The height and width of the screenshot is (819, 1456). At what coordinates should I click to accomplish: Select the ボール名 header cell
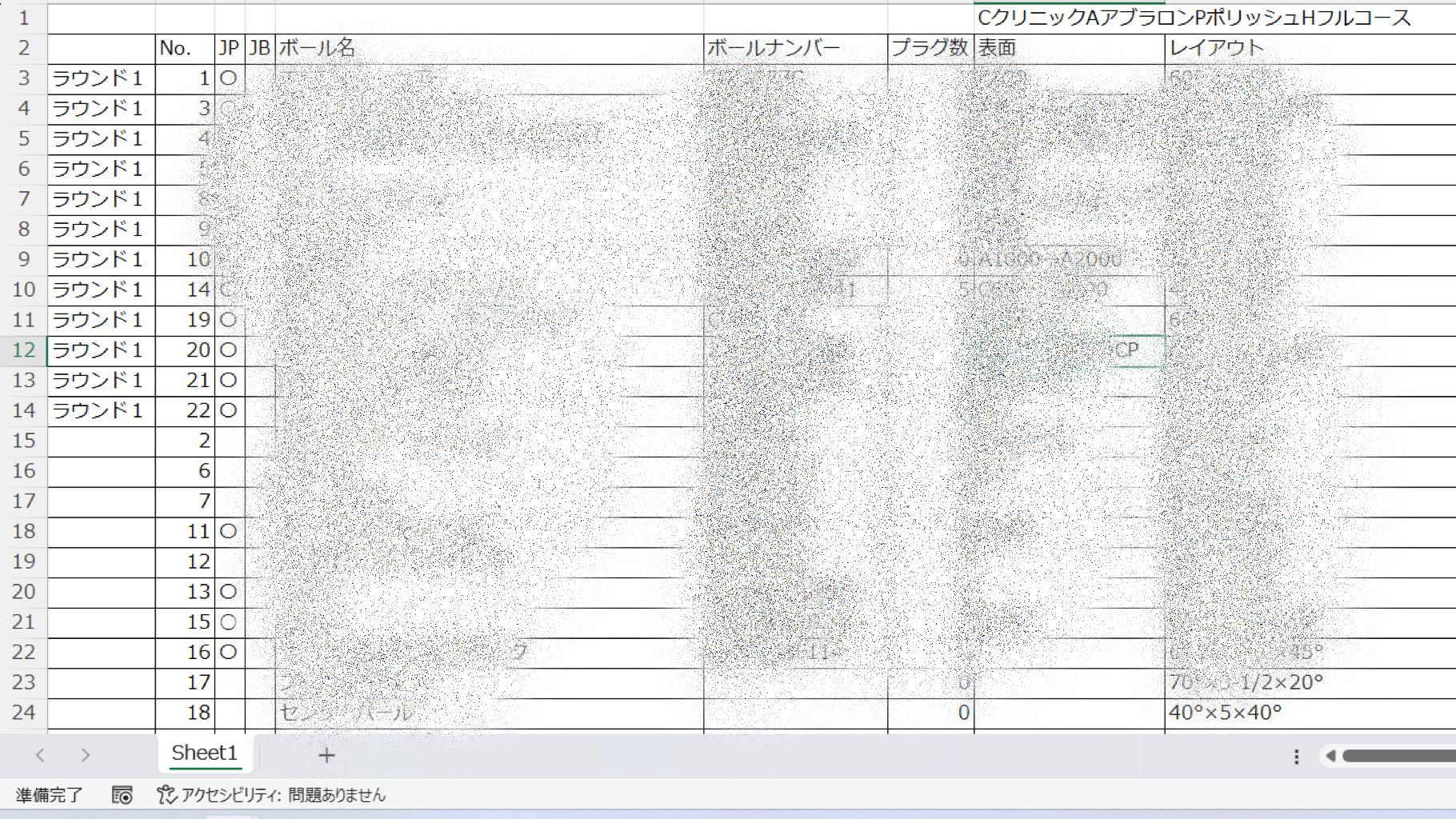coord(488,48)
